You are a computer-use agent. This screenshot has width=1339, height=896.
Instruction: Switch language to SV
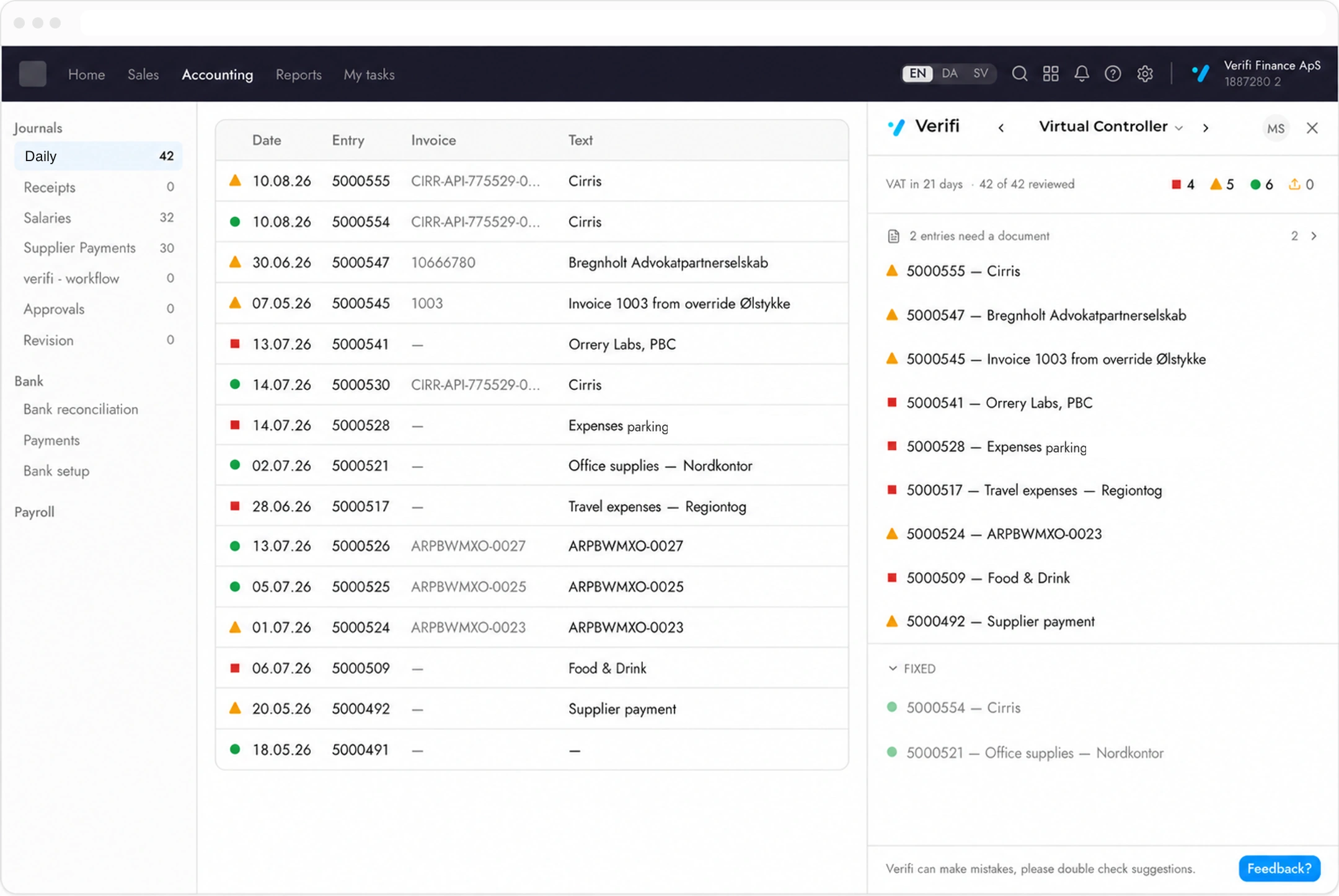coord(981,74)
